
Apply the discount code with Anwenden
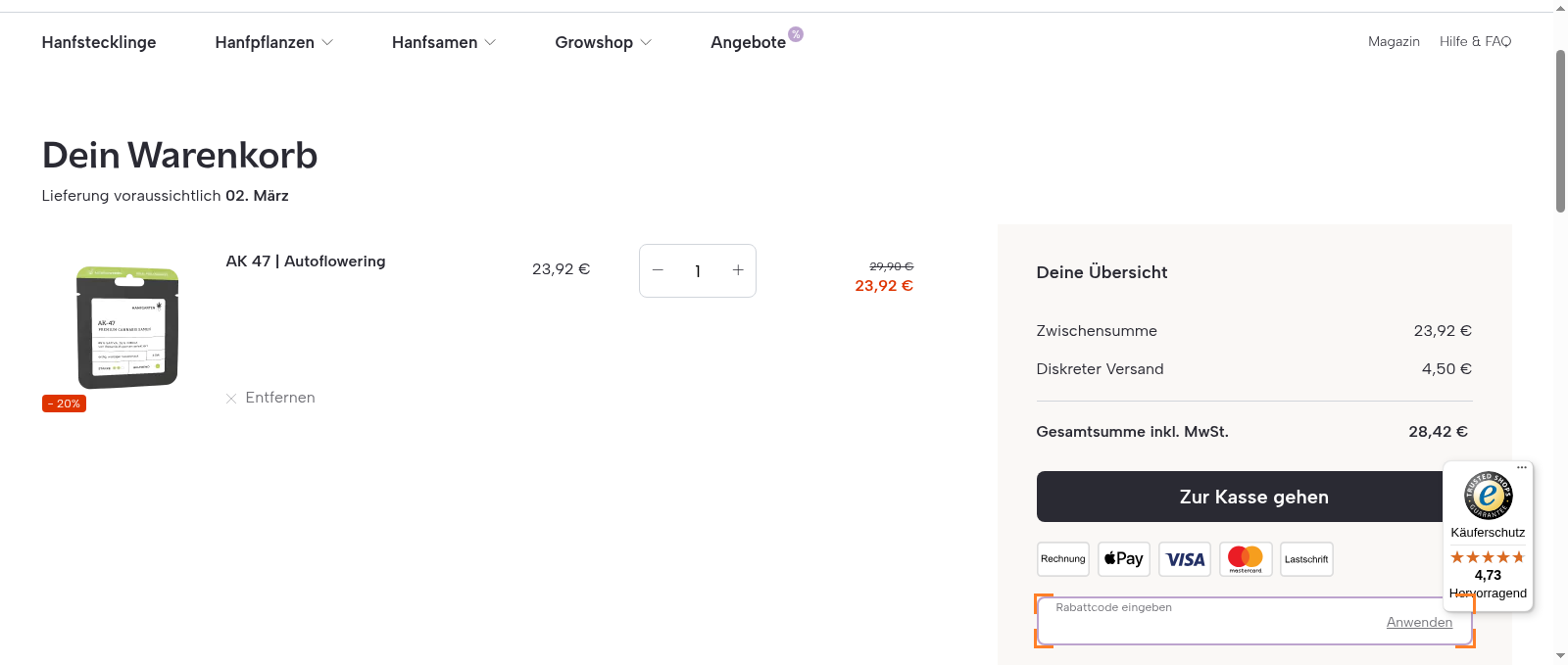pos(1419,622)
